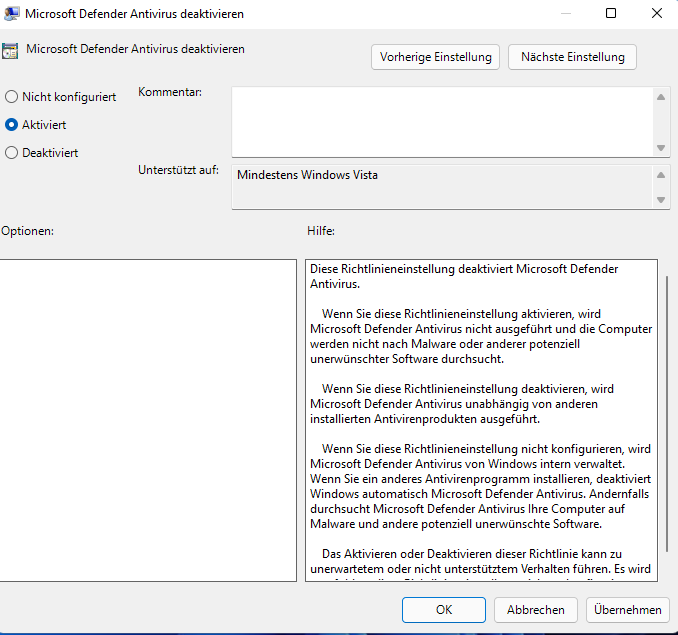Screen dimensions: 678x635
Task: Go to 'Vorherige Einstellung'
Action: 436,57
